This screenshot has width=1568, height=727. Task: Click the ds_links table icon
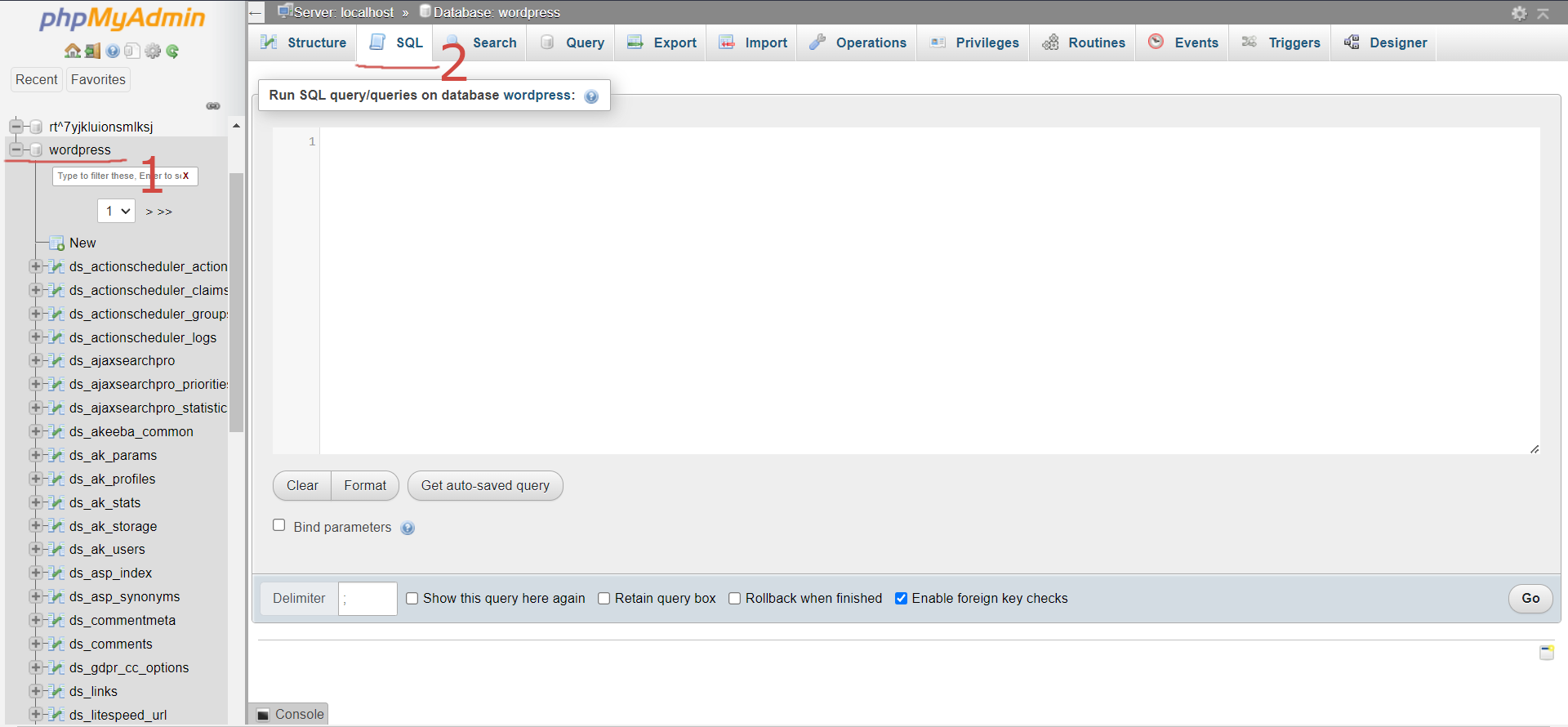pyautogui.click(x=56, y=691)
